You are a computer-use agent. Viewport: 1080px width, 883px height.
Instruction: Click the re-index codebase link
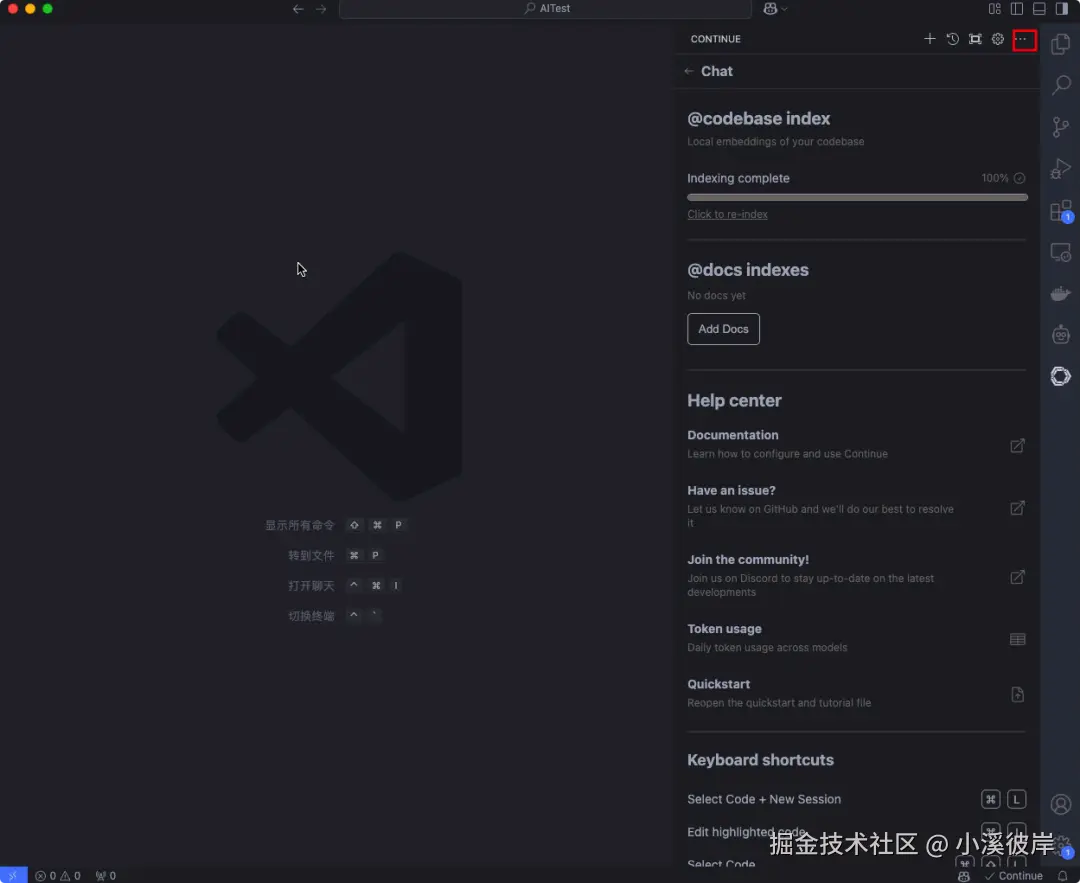click(x=727, y=214)
